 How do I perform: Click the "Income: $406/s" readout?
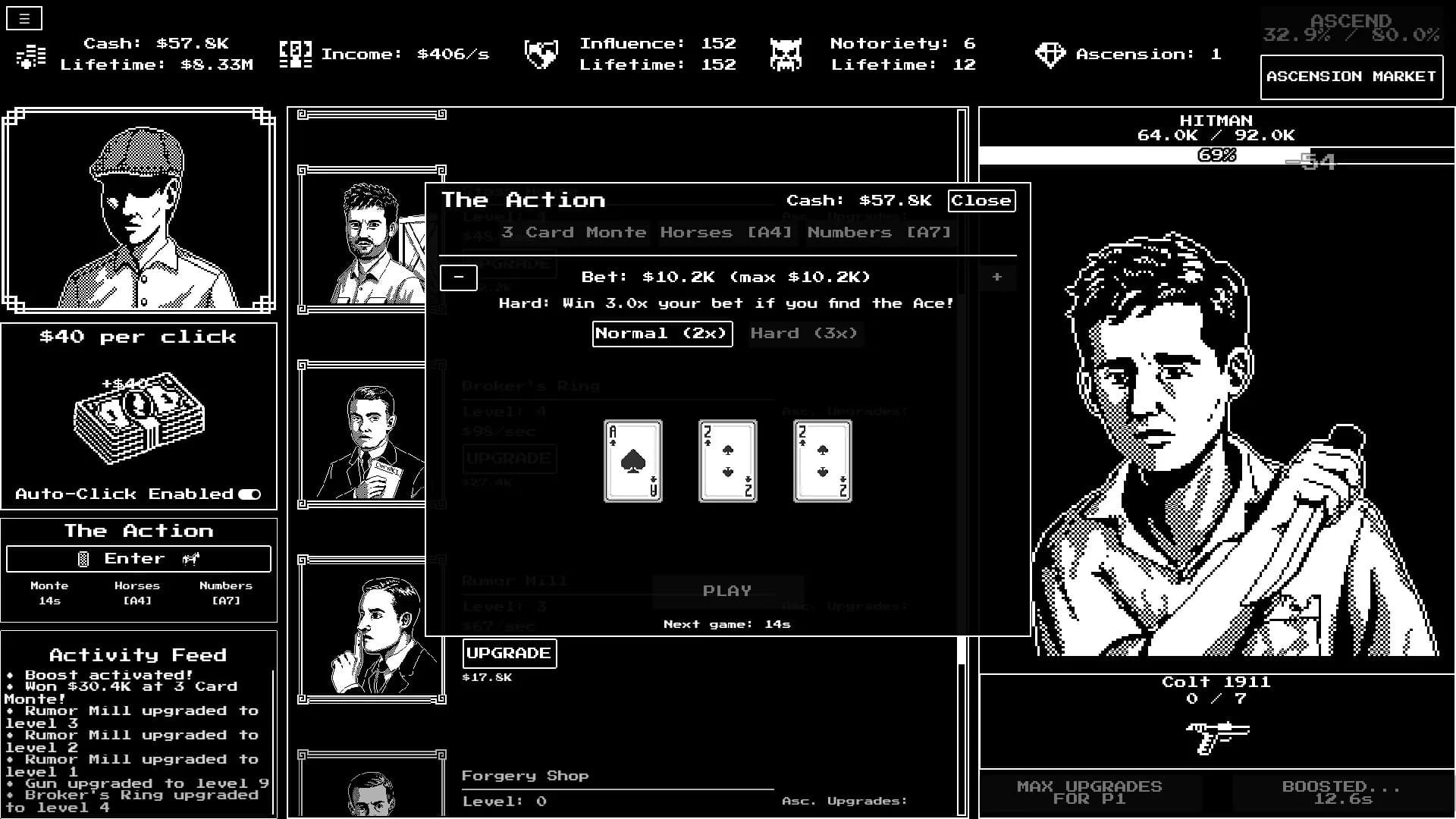click(405, 55)
